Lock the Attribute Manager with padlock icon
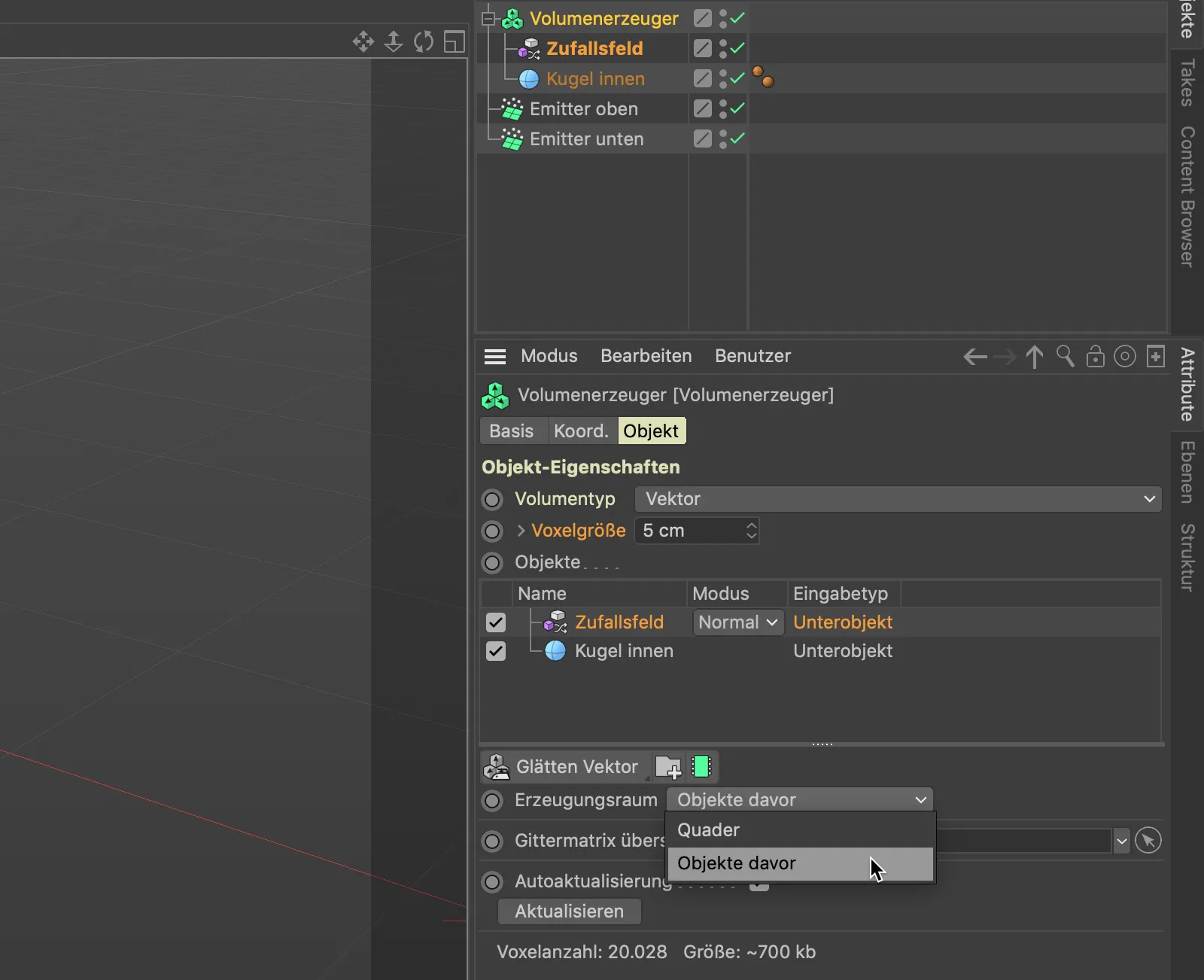The height and width of the screenshot is (980, 1204). [x=1096, y=356]
